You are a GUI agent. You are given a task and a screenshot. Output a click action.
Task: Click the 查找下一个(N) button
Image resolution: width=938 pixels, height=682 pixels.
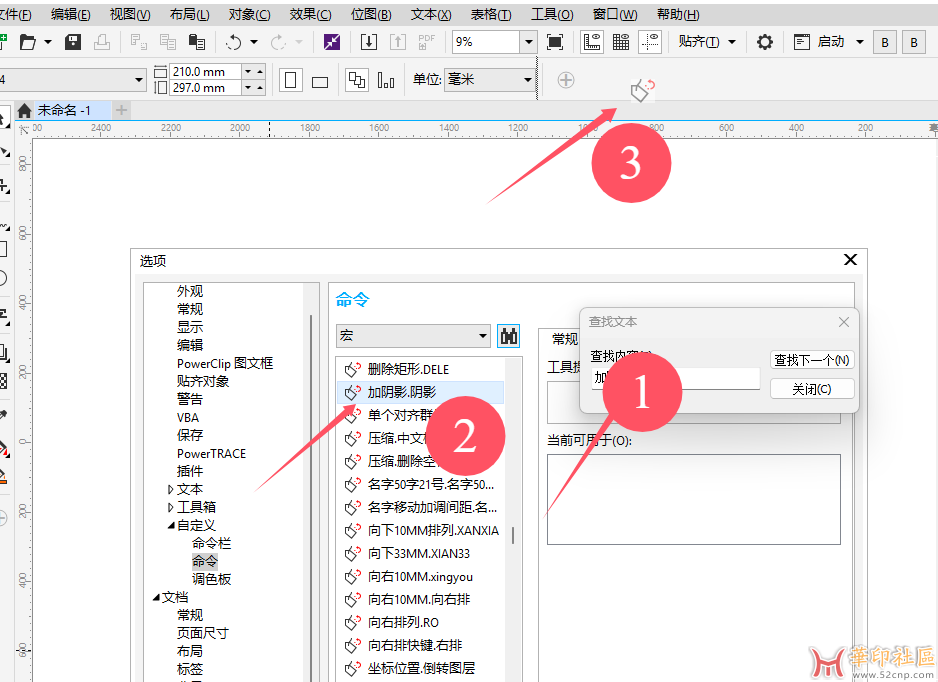(812, 360)
